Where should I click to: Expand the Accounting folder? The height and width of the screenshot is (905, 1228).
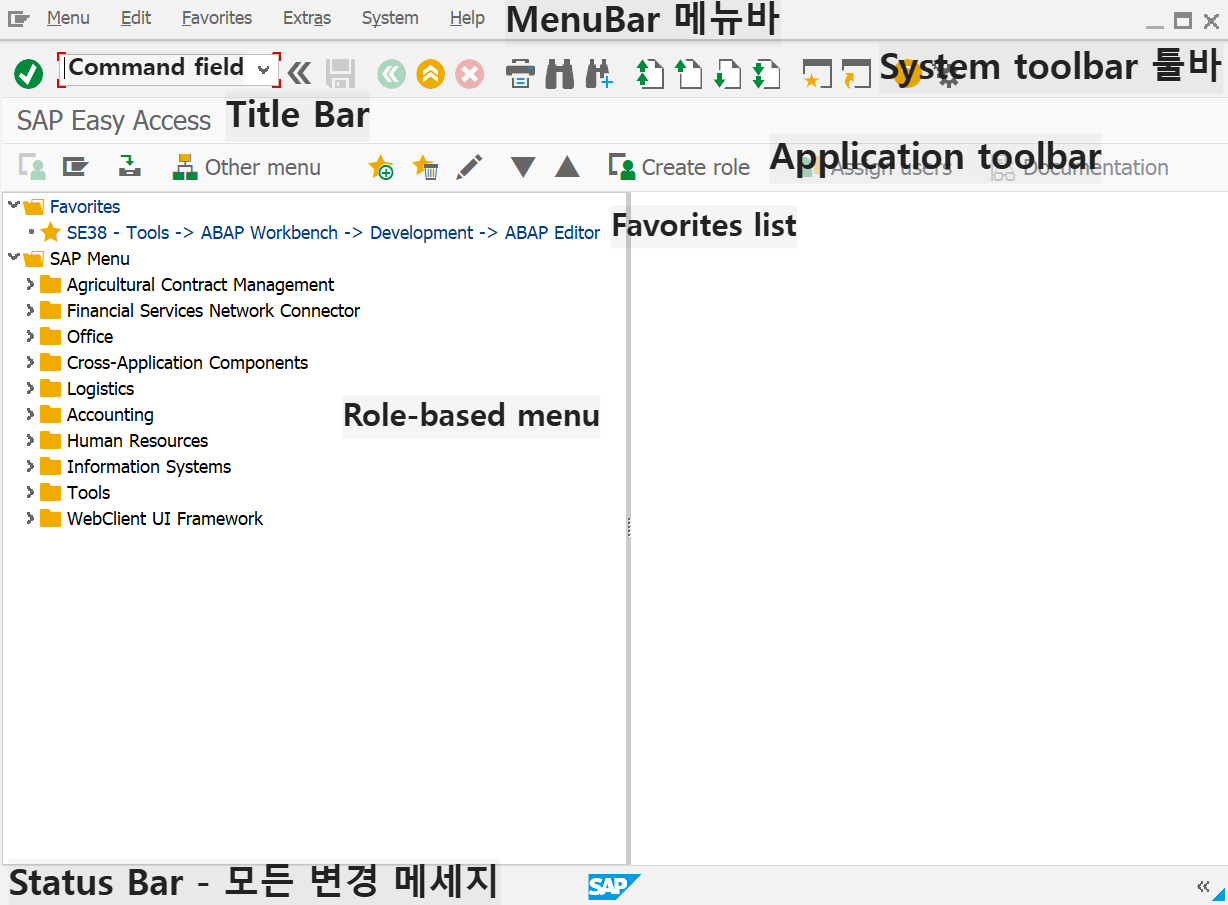coord(30,414)
